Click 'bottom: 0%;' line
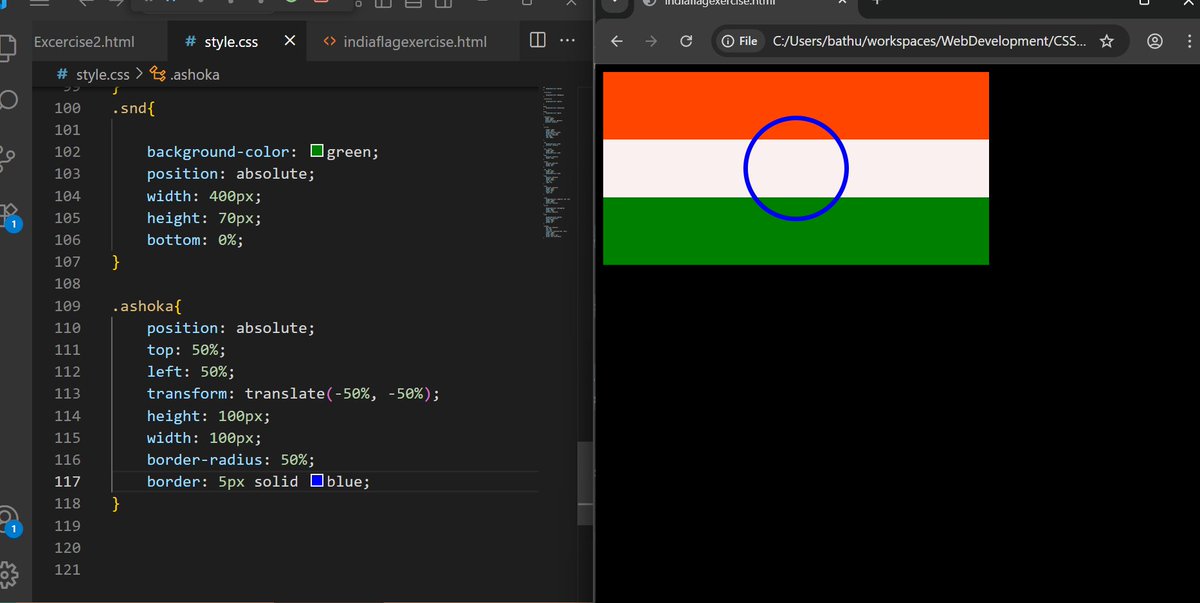 (x=195, y=240)
